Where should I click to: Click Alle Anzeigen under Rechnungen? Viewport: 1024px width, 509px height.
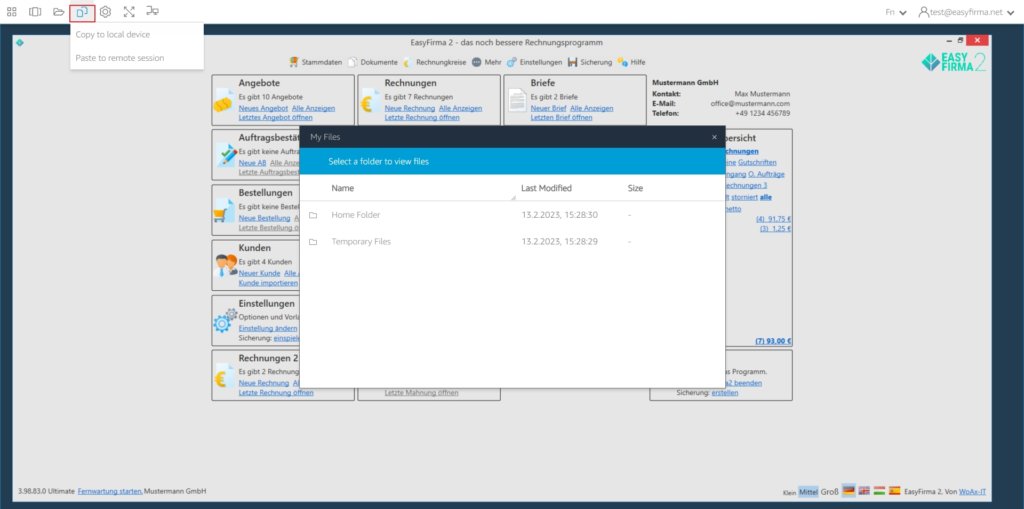460,108
